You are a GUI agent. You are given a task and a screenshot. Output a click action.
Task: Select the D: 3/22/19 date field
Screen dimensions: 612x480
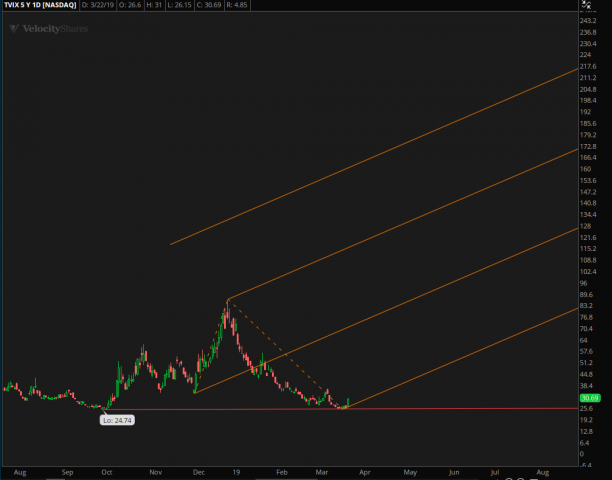pos(98,5)
